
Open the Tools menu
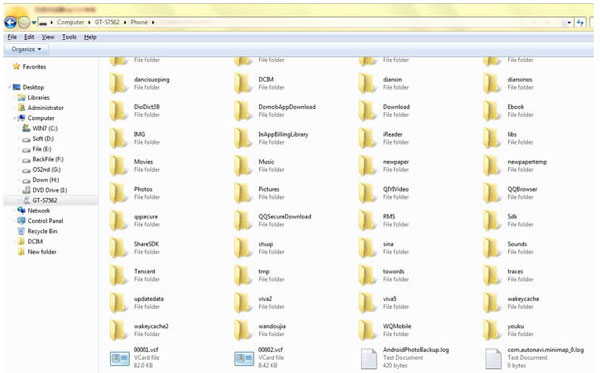point(69,37)
